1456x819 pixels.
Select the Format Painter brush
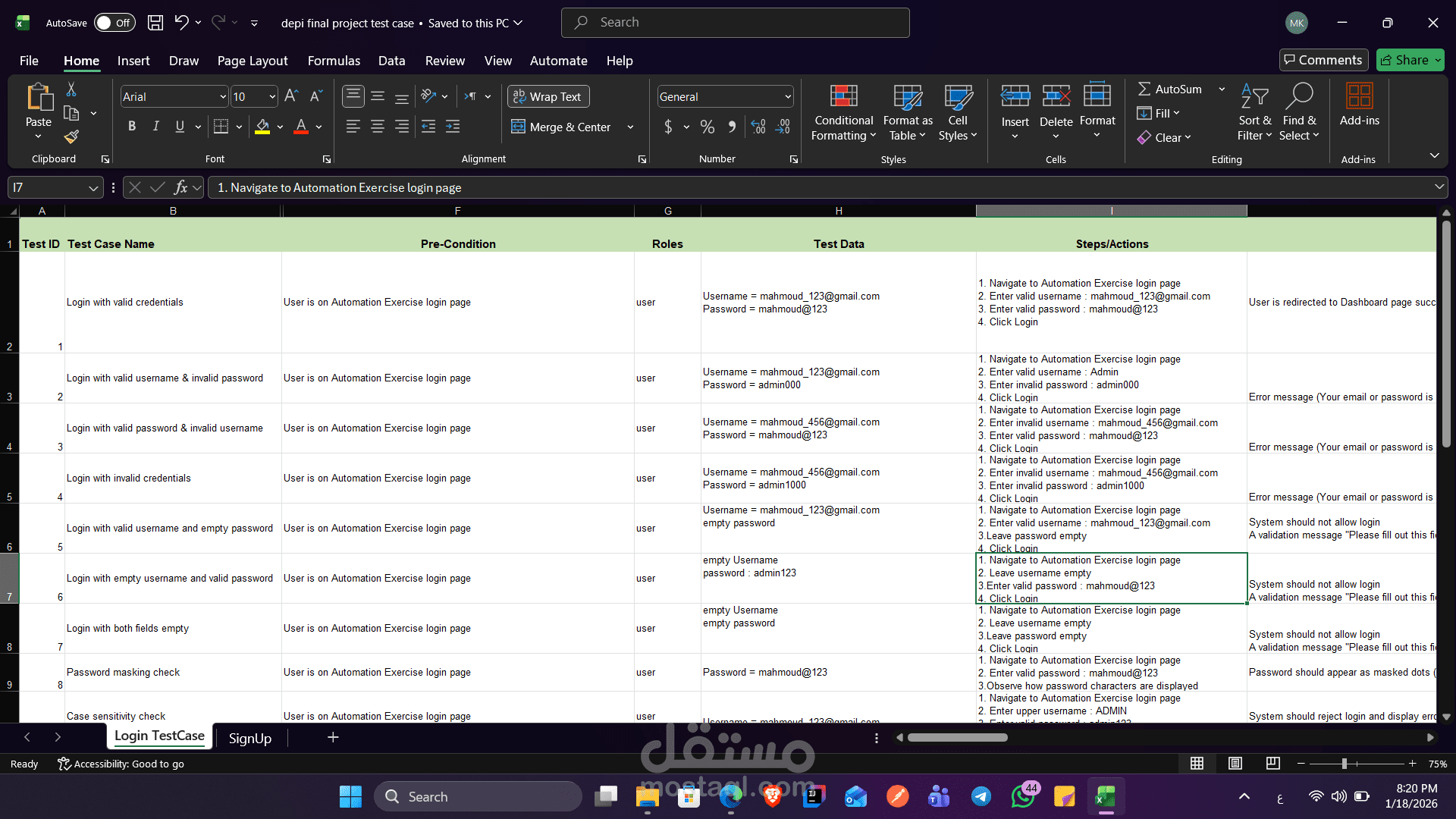(71, 136)
